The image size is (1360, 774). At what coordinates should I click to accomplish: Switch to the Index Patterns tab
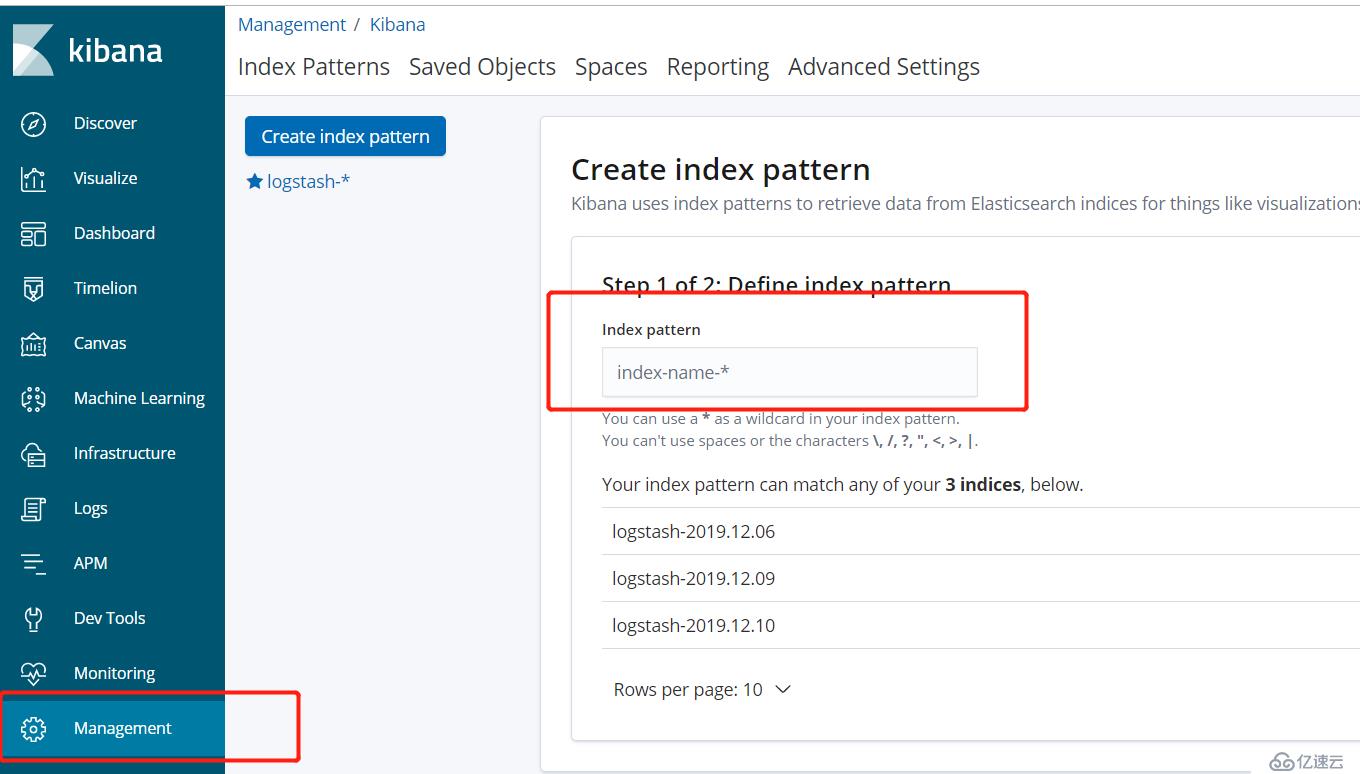[314, 67]
